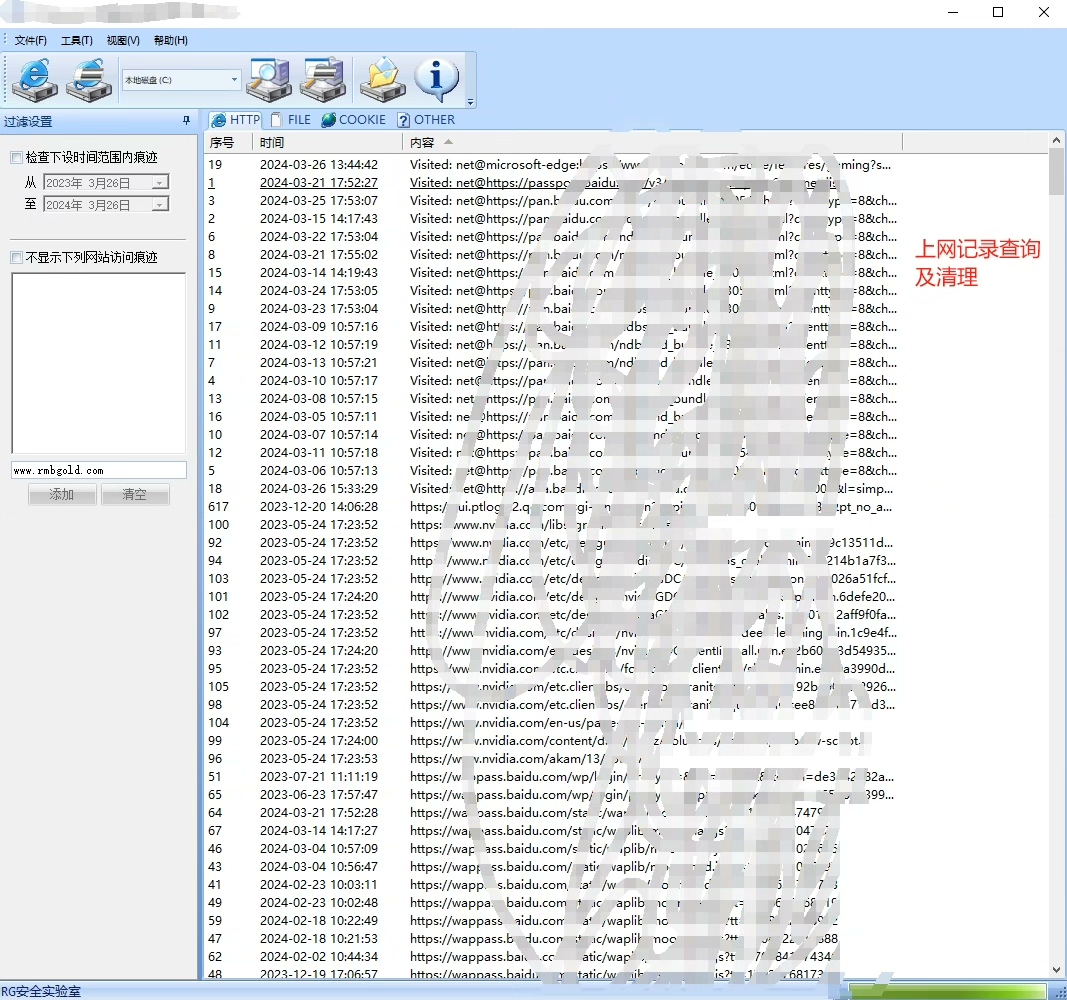Open the 文件(F) menu
The width and height of the screenshot is (1067, 1000).
click(x=31, y=40)
